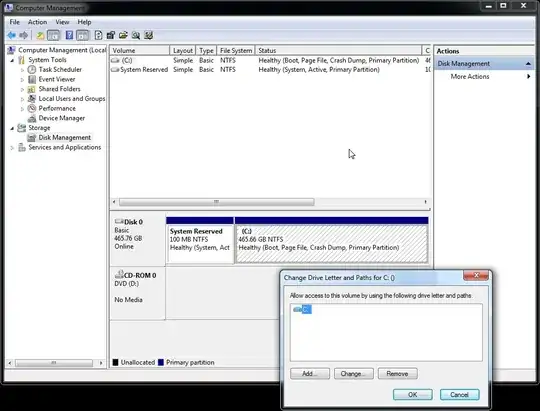The width and height of the screenshot is (540, 411).
Task: Collapse the Disk Management actions section
Action: (528, 64)
